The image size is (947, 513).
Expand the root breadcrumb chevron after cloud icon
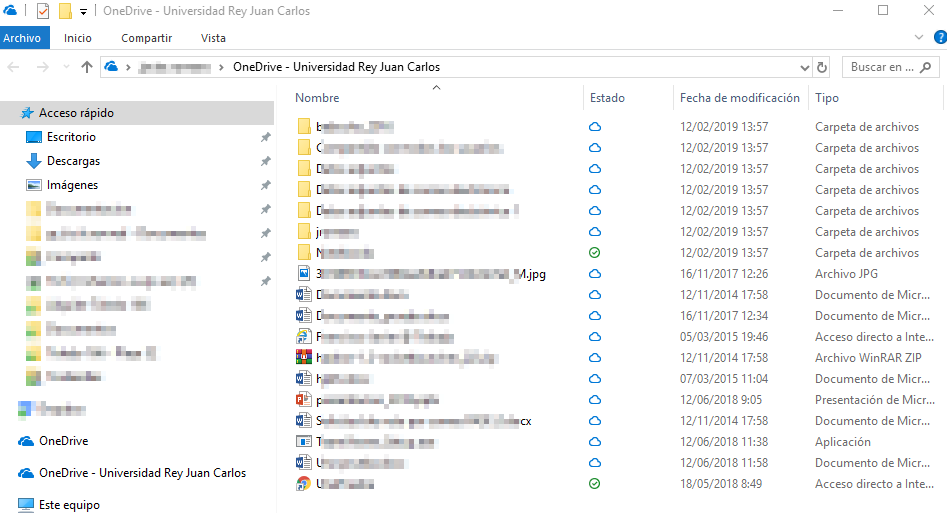128,67
